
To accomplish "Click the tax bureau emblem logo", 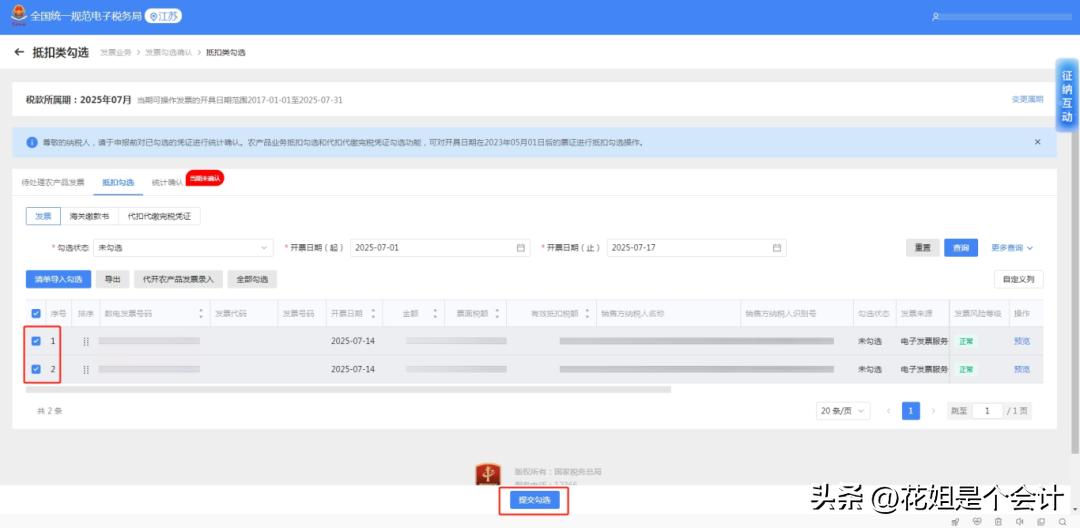I will tap(18, 15).
